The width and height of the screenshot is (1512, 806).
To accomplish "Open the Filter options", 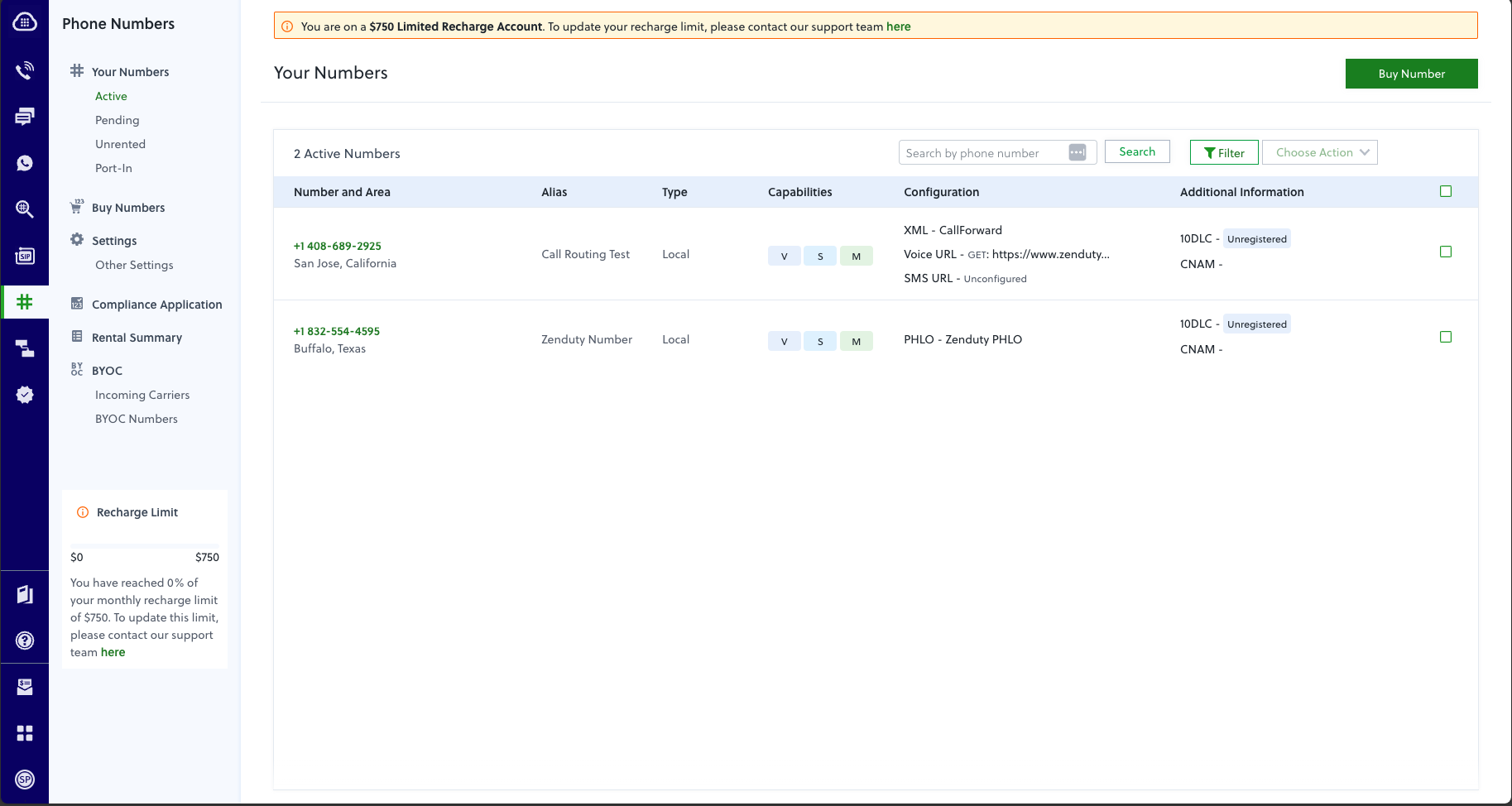I will (1224, 152).
